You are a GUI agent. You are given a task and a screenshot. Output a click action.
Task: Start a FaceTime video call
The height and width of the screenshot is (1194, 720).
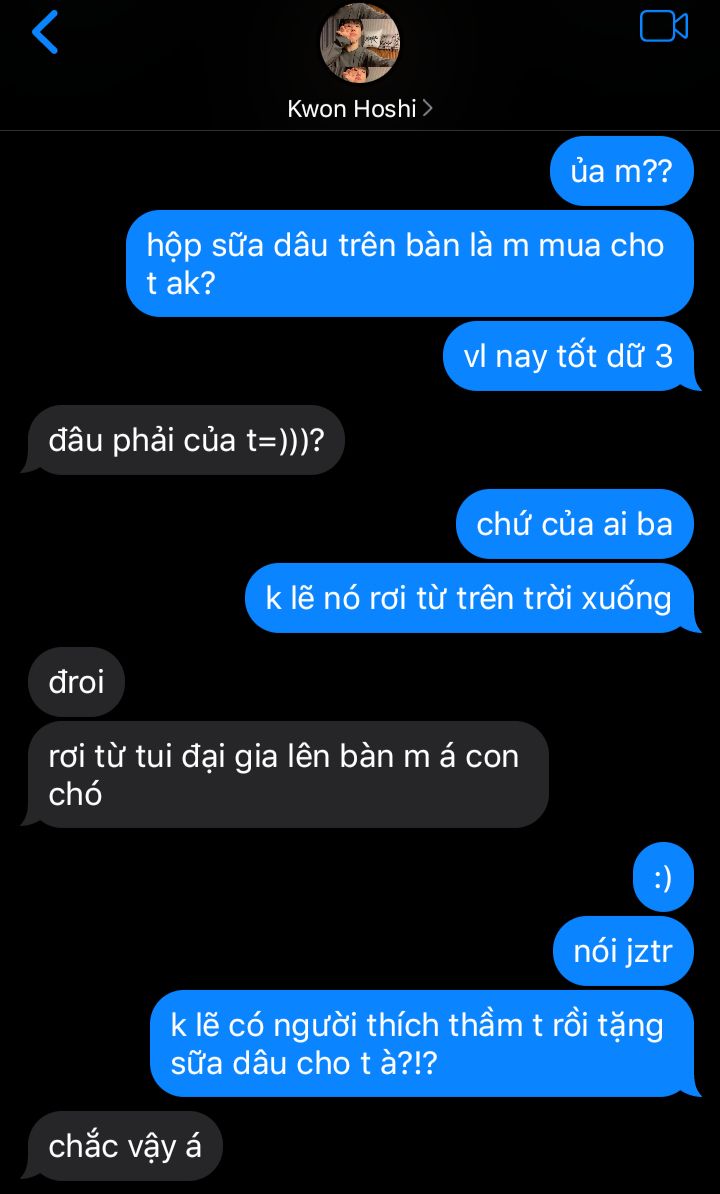click(664, 27)
